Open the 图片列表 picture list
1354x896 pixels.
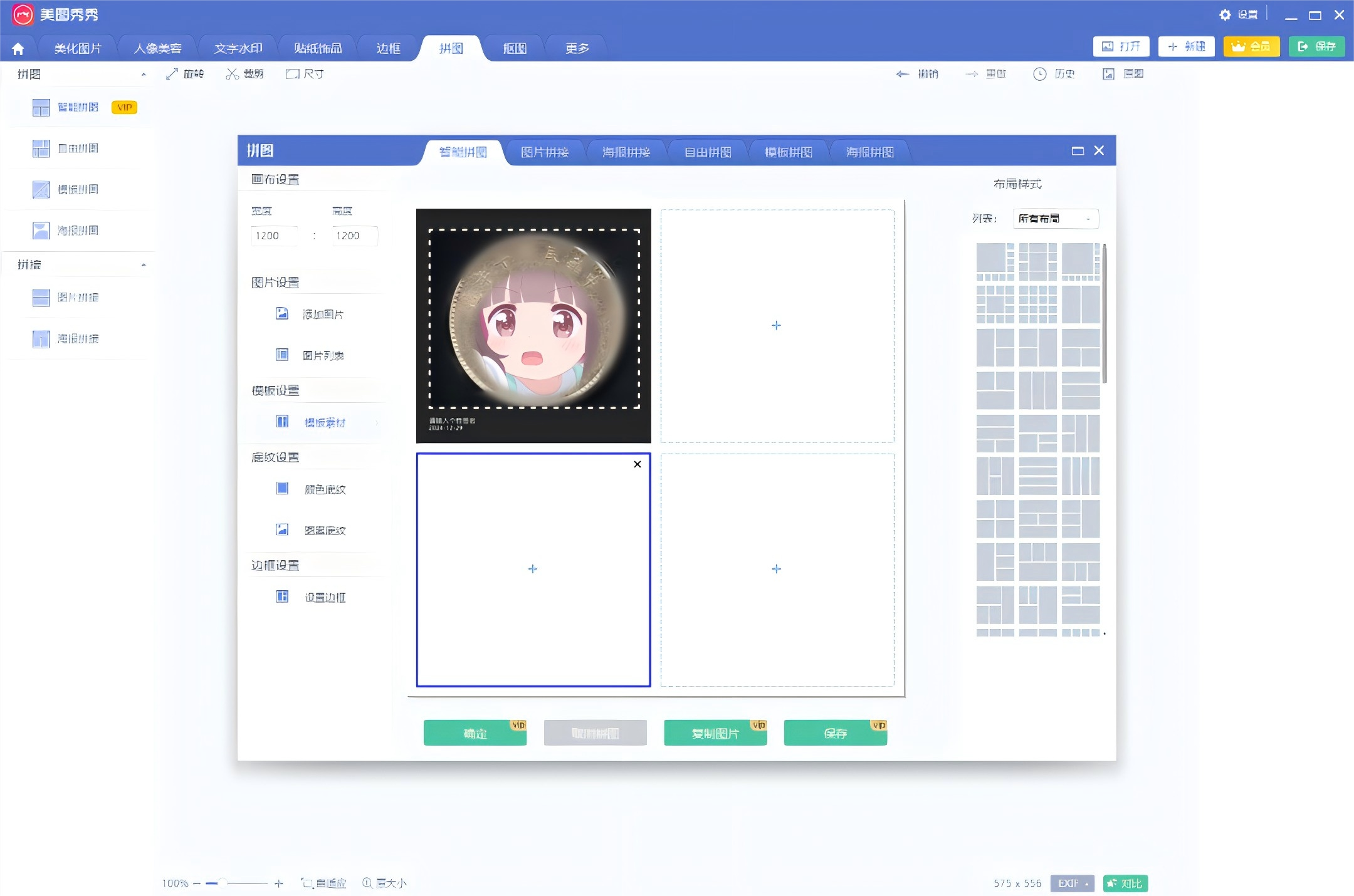[x=310, y=355]
